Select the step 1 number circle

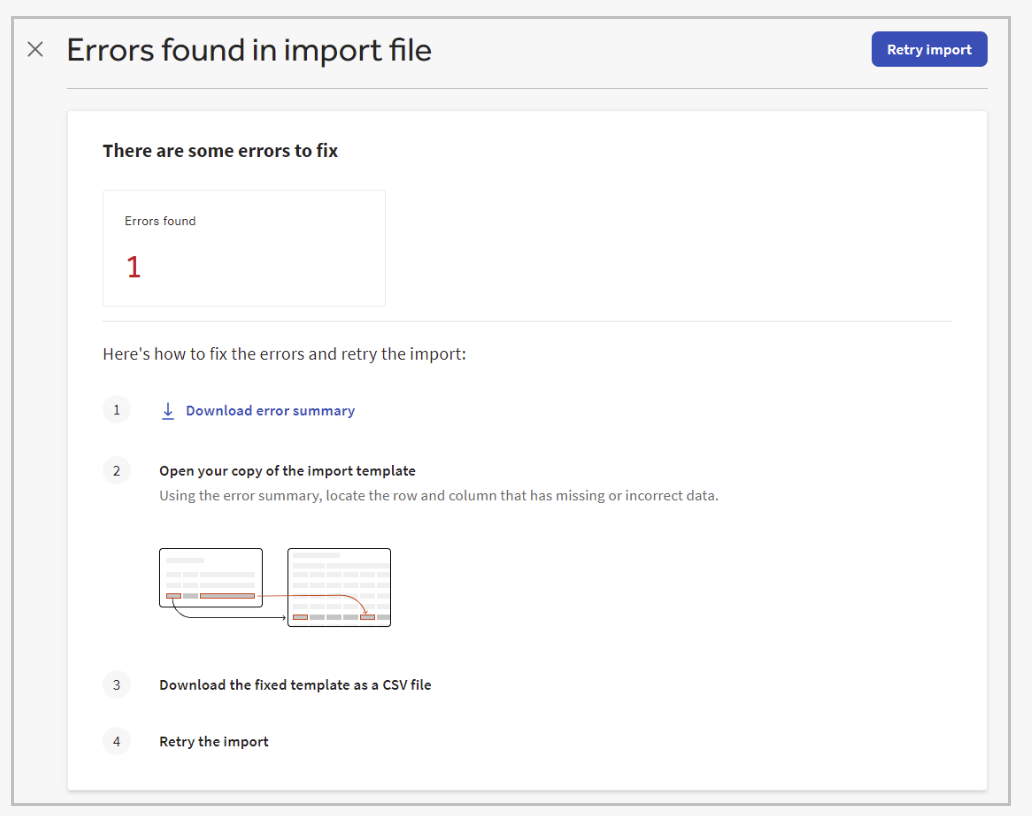click(116, 410)
